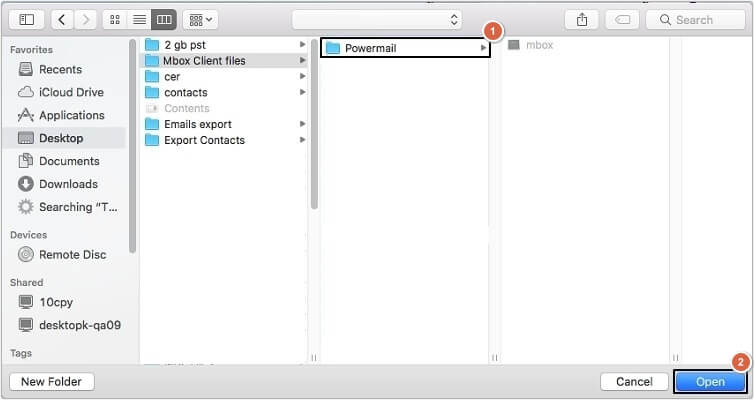Click the iCloud Drive cloud icon
The height and width of the screenshot is (401, 755).
[x=26, y=92]
